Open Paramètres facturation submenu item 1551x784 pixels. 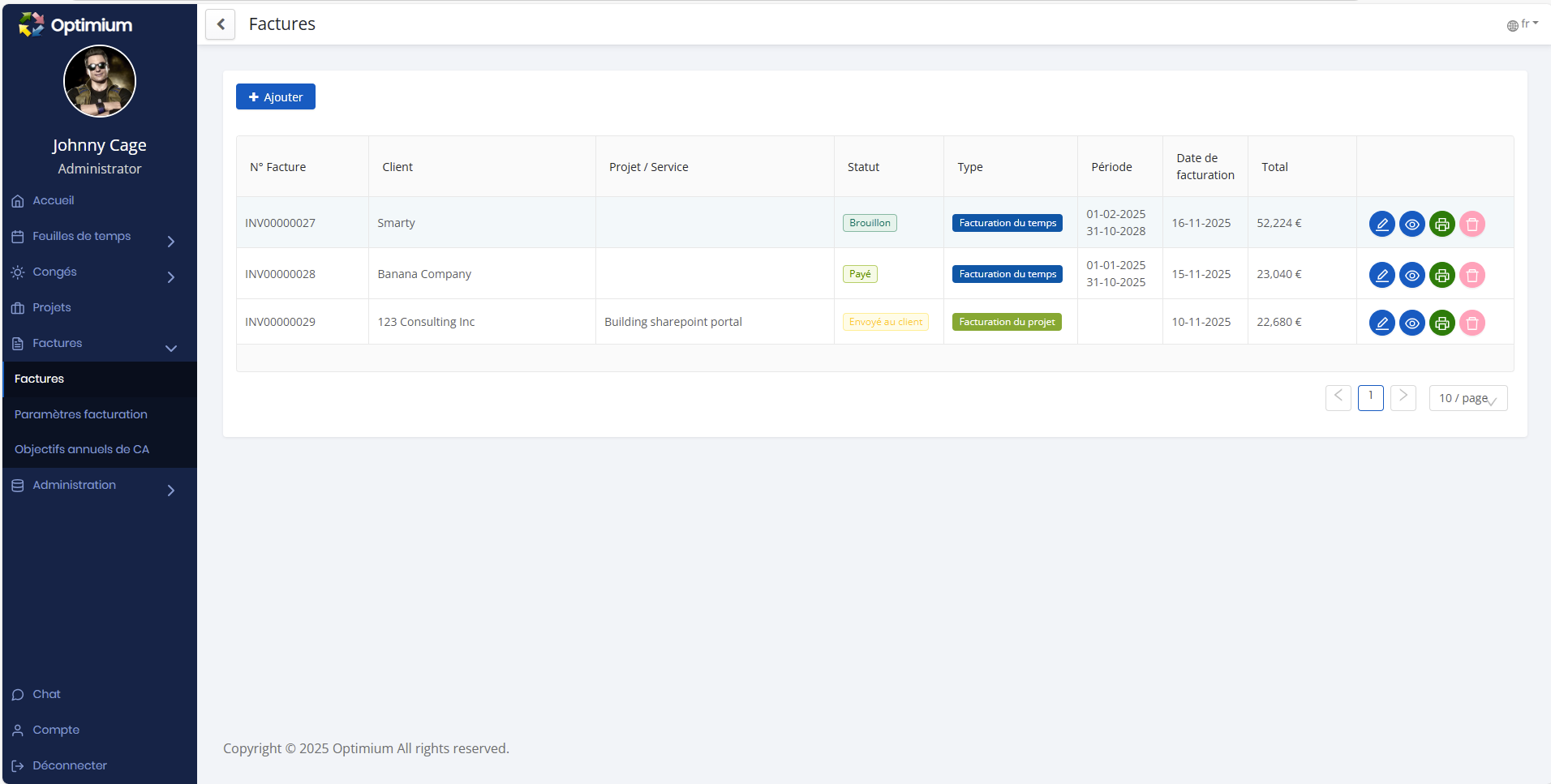[x=81, y=414]
